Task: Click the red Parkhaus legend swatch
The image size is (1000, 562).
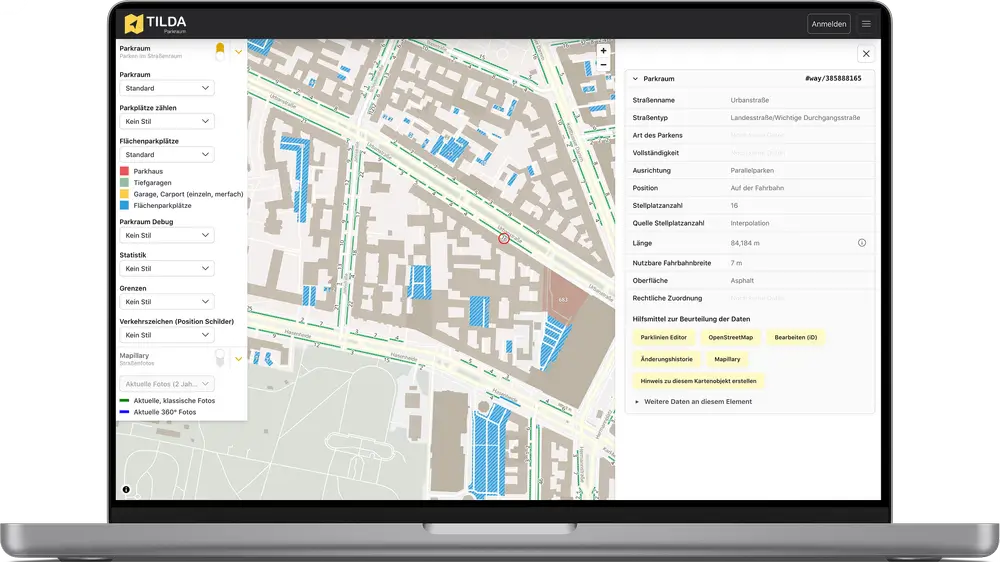Action: (x=124, y=172)
